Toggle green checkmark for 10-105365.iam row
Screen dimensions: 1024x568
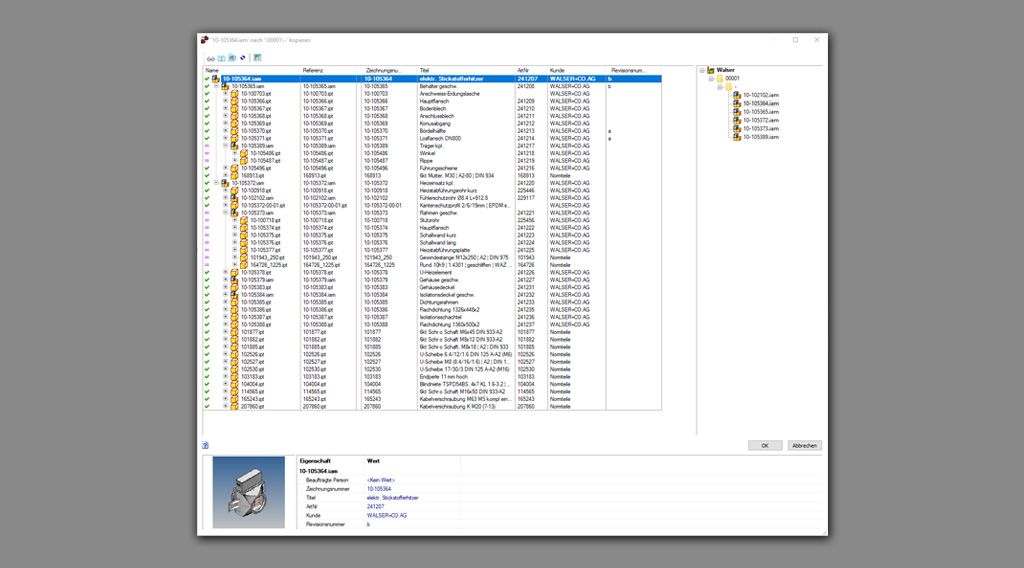pos(207,87)
